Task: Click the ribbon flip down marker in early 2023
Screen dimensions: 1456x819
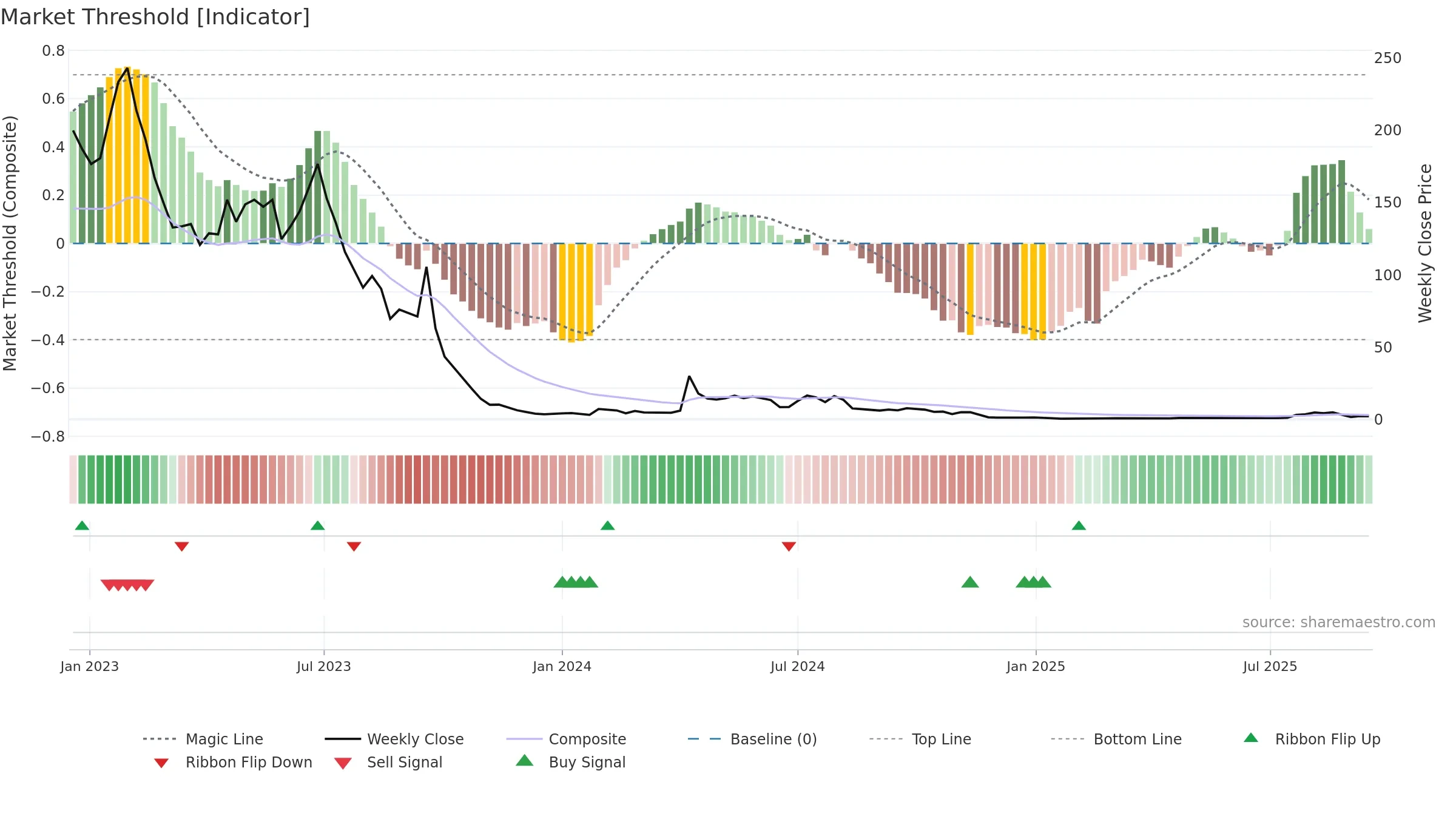Action: pyautogui.click(x=181, y=546)
